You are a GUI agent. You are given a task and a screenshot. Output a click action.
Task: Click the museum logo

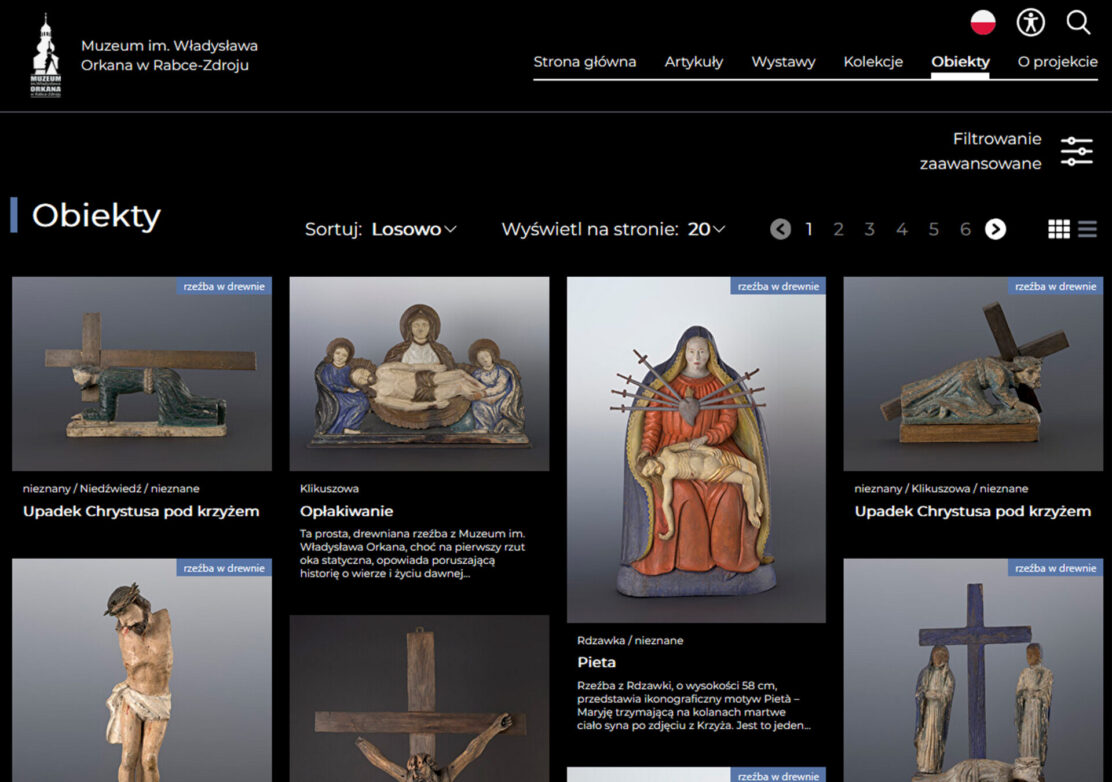point(46,56)
